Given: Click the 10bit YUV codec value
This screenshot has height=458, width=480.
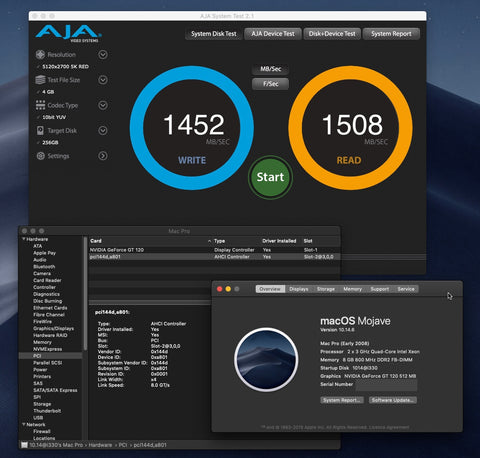Looking at the screenshot, I should (54, 117).
